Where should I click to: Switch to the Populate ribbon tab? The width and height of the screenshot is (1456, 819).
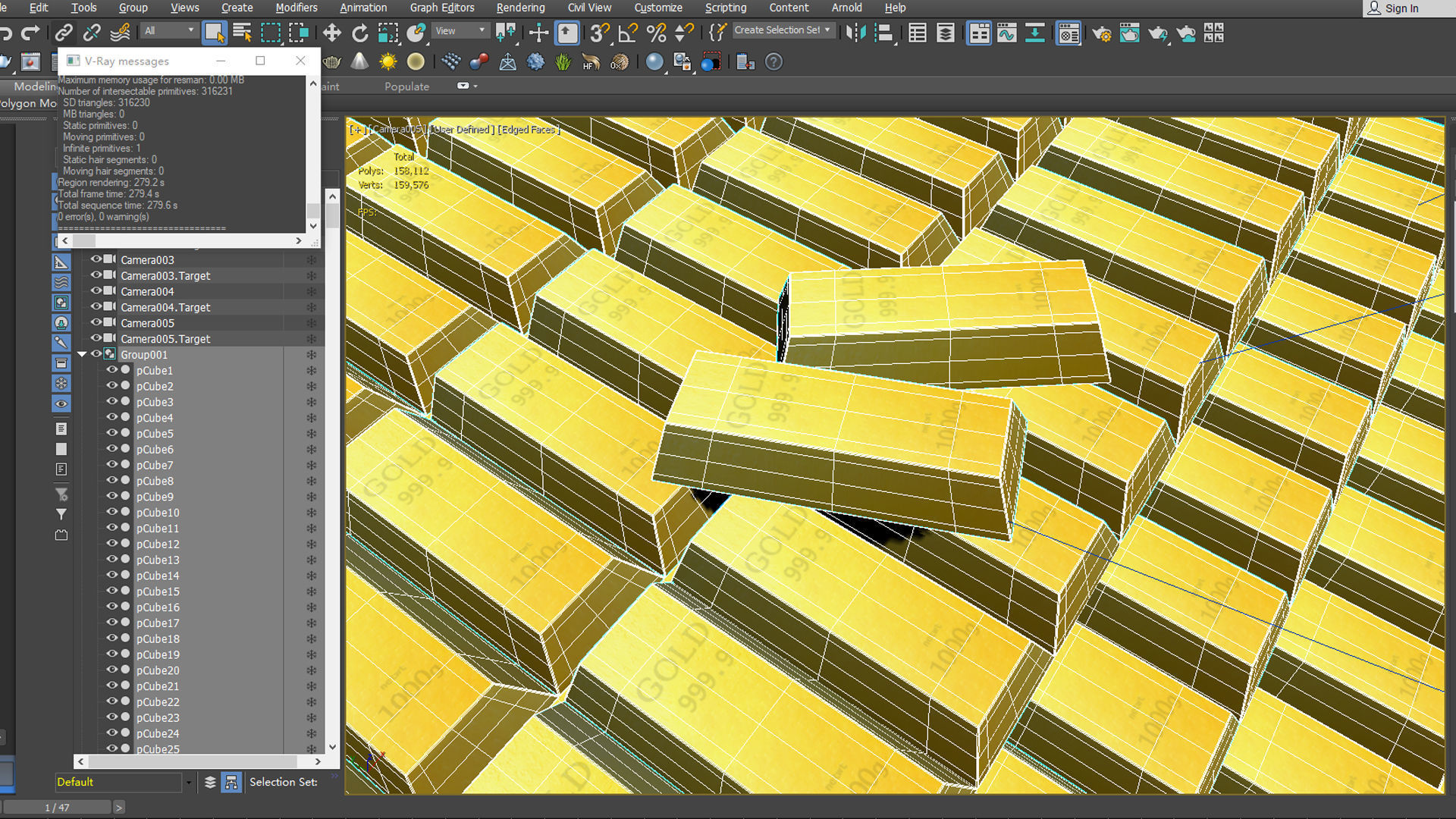(406, 86)
